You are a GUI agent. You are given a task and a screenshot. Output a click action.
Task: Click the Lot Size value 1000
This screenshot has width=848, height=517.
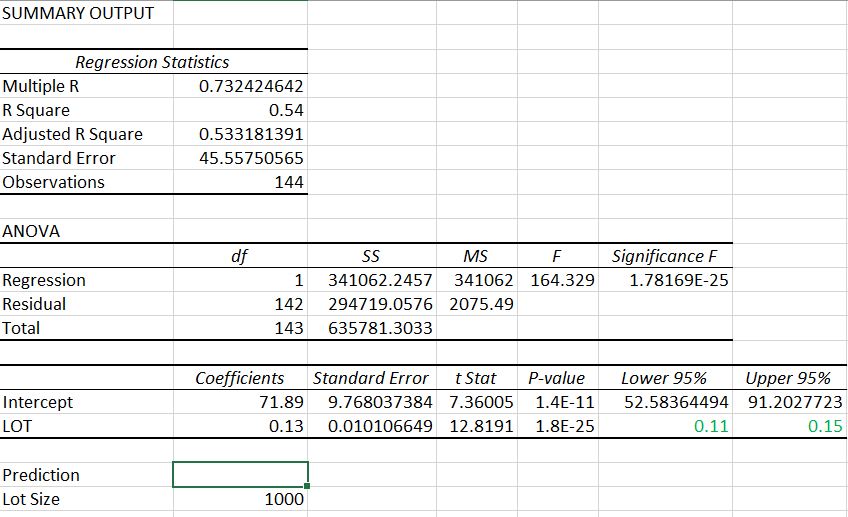[x=284, y=499]
